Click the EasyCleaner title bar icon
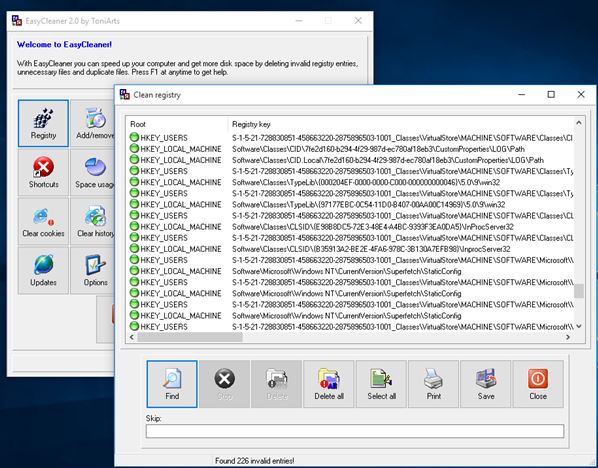The image size is (598, 468). (x=17, y=21)
